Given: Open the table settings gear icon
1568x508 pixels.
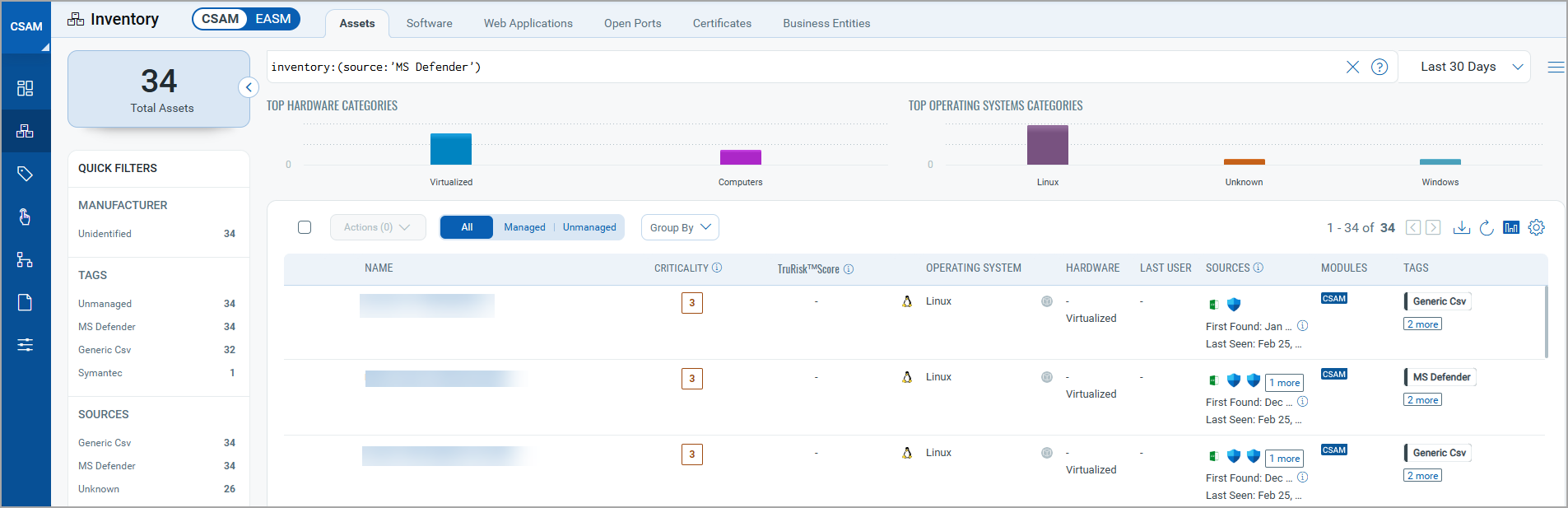Looking at the screenshot, I should tap(1536, 227).
